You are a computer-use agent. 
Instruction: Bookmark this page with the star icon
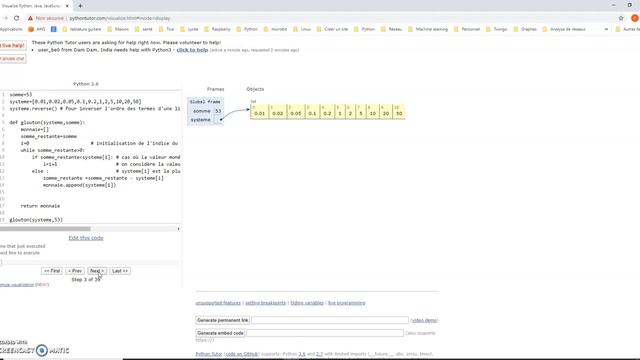[621, 18]
